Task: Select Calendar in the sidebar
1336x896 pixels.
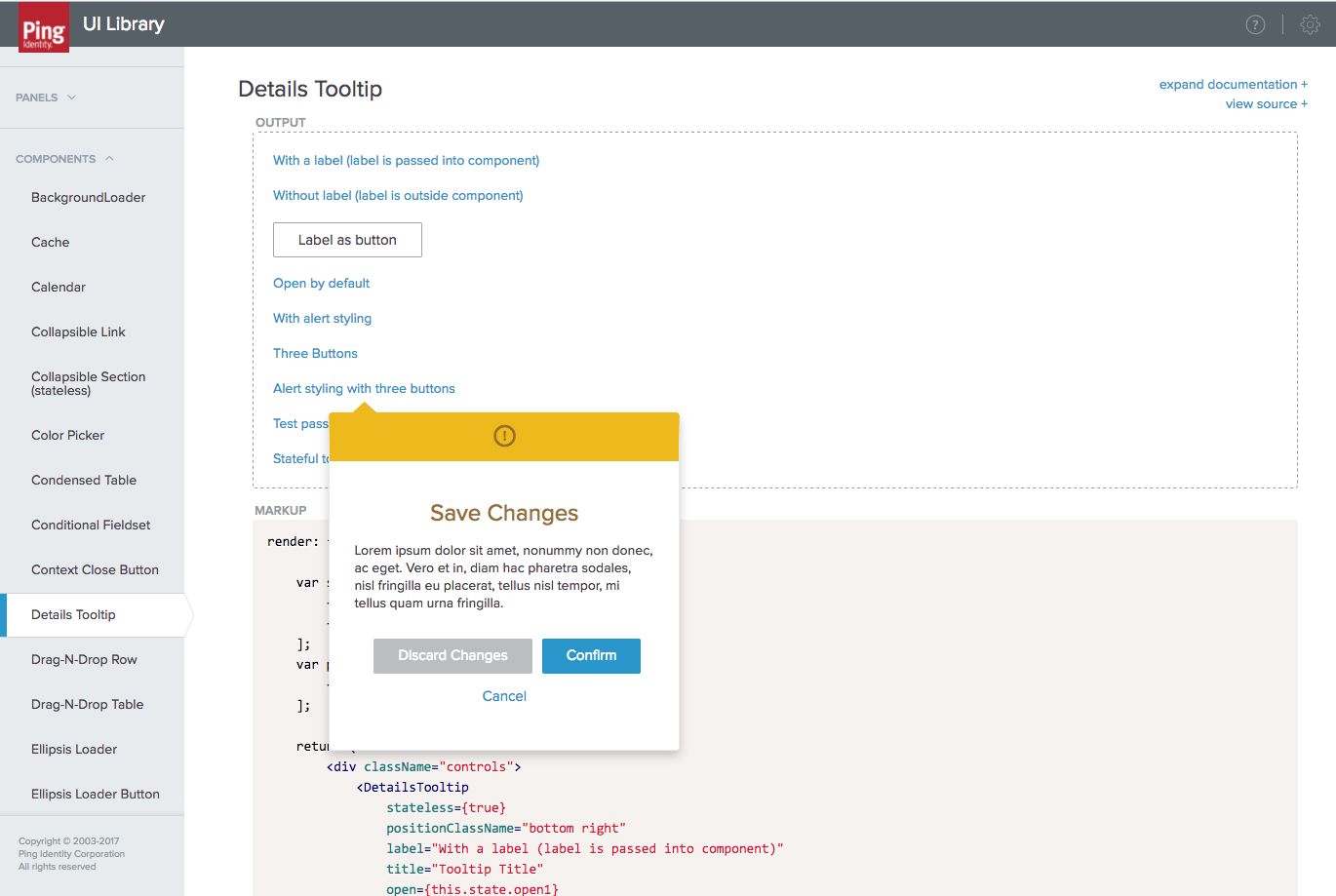Action: coord(59,288)
